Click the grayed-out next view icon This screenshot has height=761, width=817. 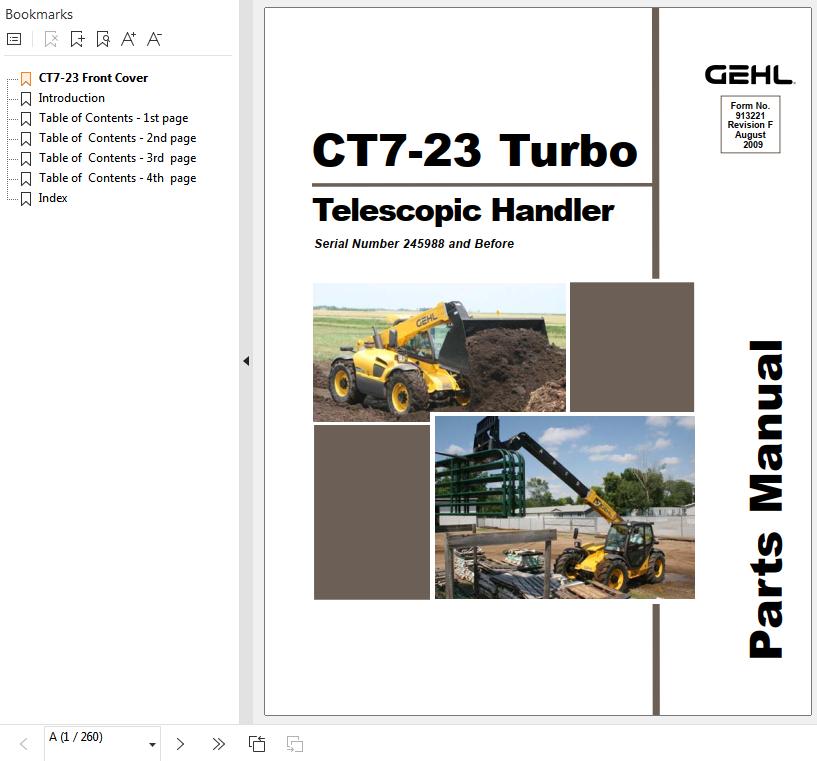295,744
